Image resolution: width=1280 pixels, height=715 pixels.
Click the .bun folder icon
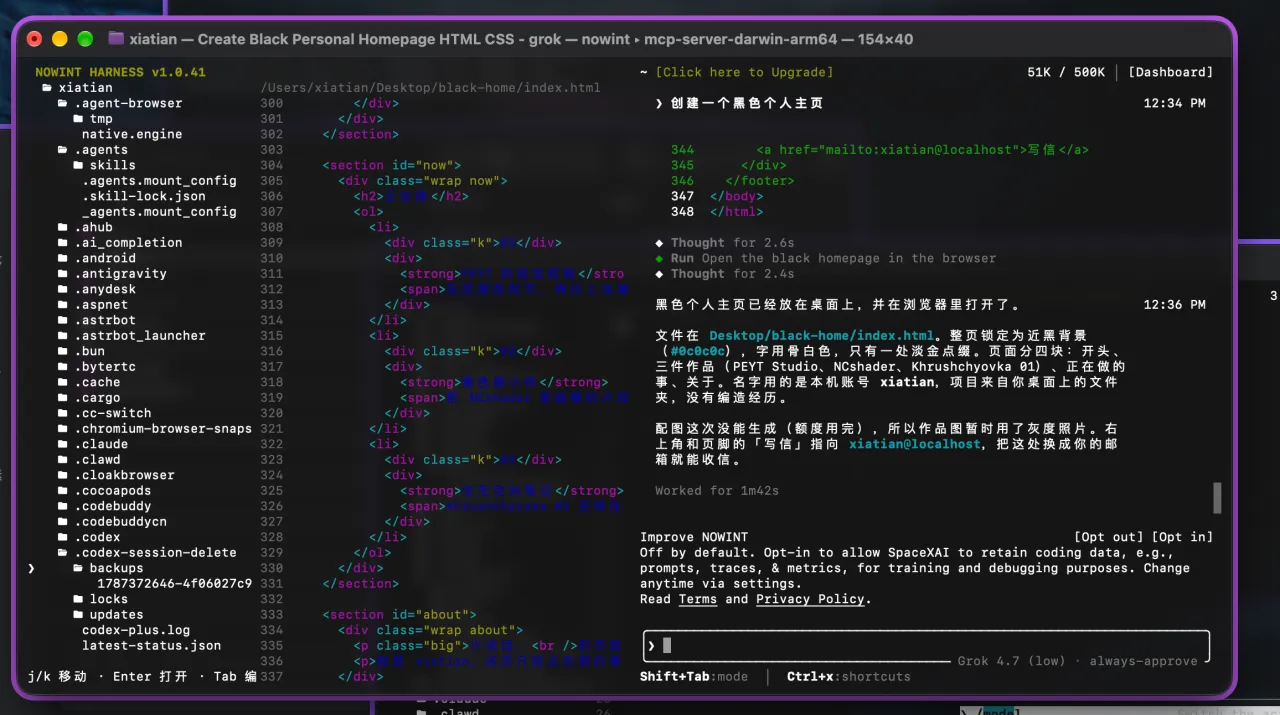(x=63, y=351)
